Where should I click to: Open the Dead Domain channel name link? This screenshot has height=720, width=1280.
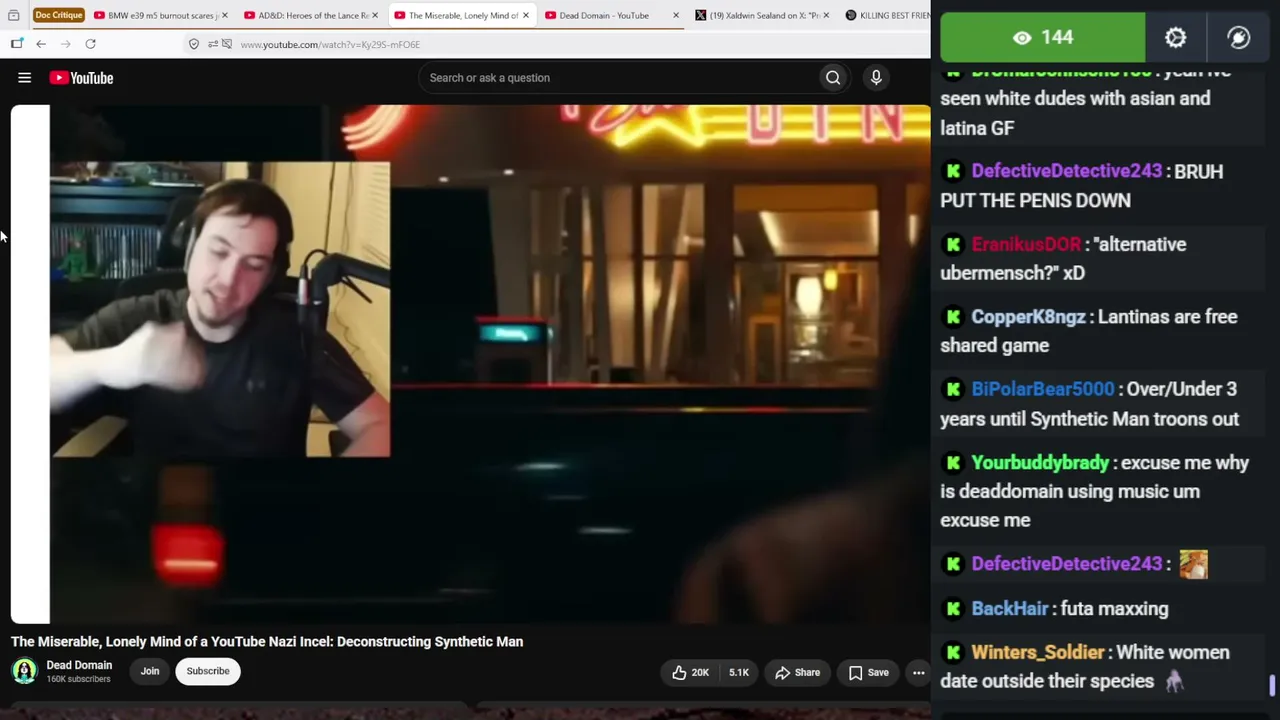[x=79, y=665]
